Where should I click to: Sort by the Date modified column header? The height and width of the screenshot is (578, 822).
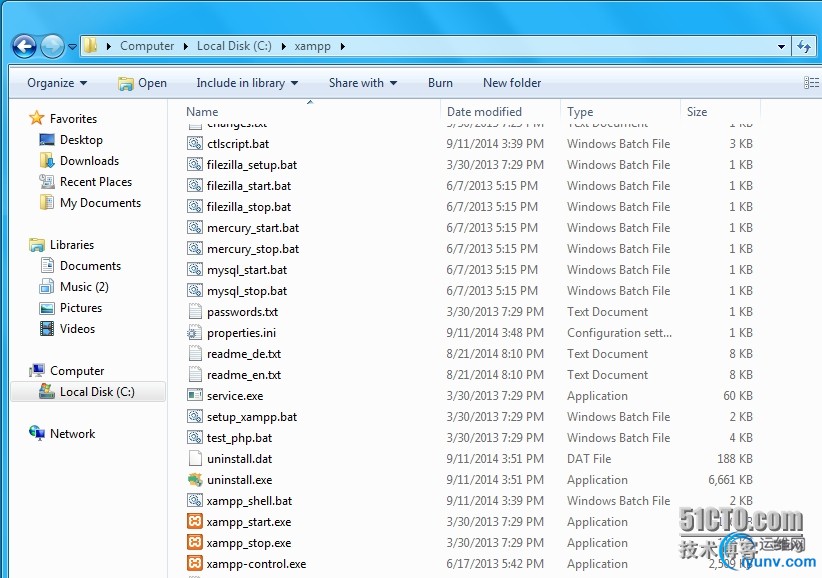[484, 112]
